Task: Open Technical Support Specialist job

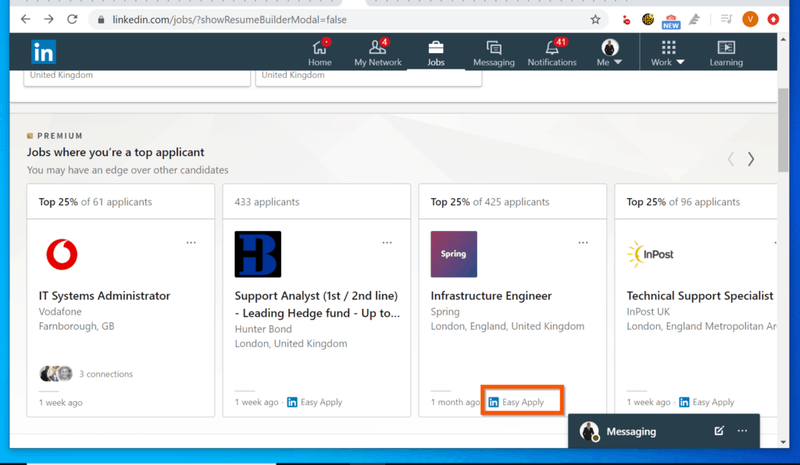Action: click(700, 296)
